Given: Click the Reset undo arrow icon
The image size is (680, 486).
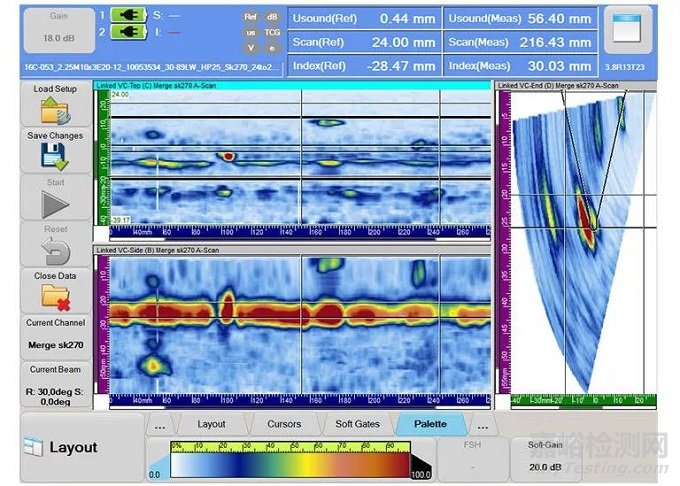Looking at the screenshot, I should (x=56, y=251).
